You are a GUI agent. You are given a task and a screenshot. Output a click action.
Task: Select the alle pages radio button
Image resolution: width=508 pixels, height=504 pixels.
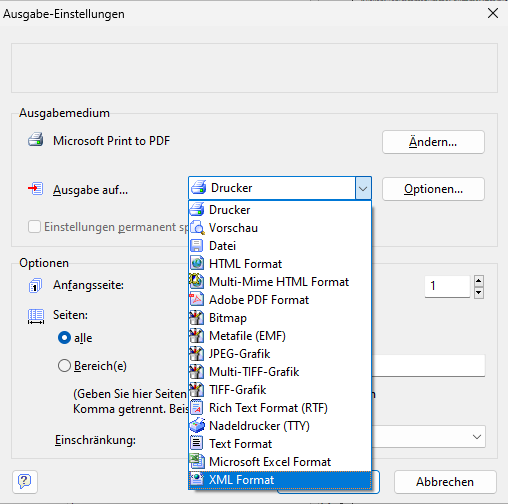tap(64, 338)
